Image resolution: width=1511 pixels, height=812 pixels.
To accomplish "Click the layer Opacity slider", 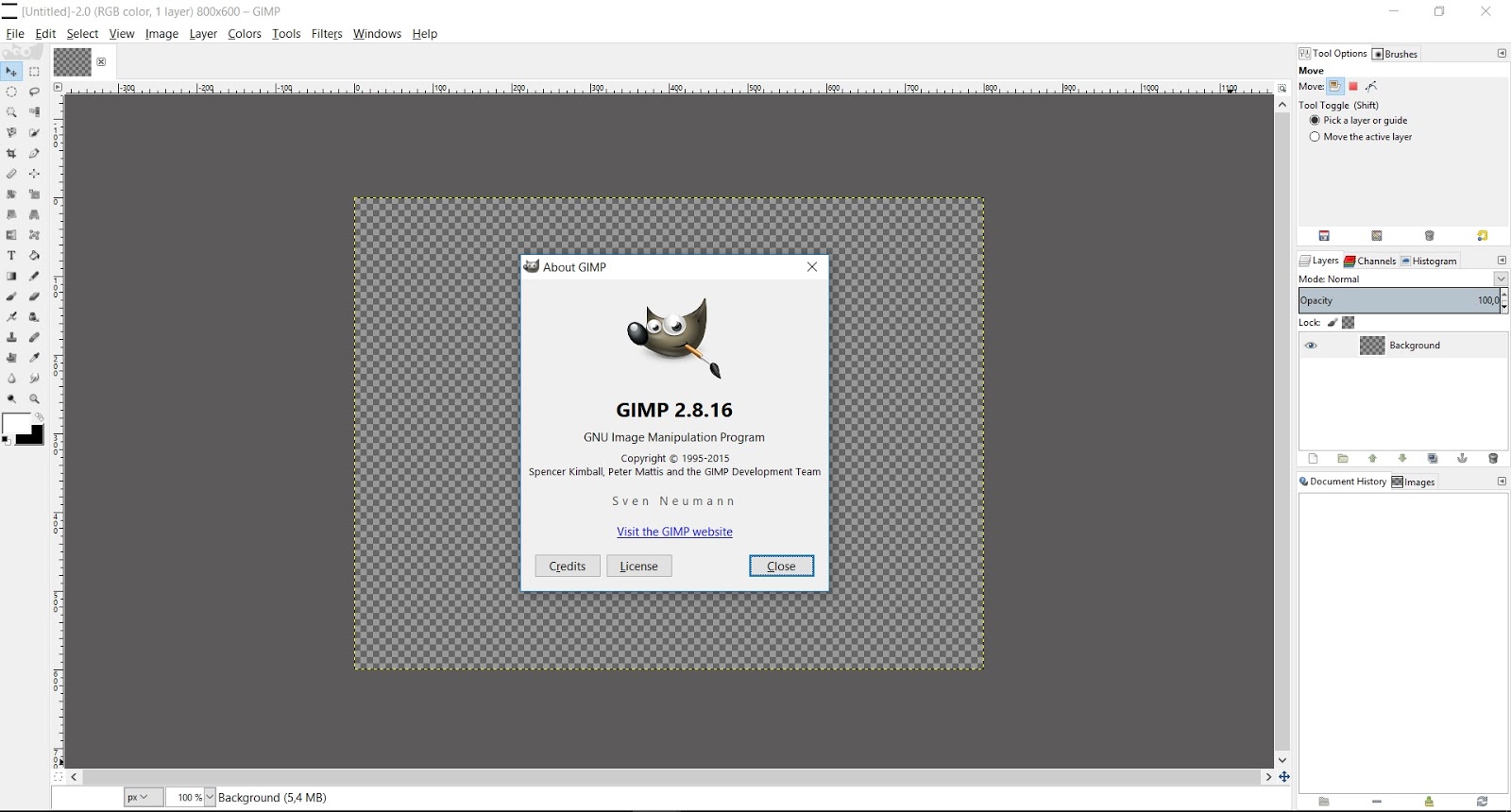I will (1400, 301).
